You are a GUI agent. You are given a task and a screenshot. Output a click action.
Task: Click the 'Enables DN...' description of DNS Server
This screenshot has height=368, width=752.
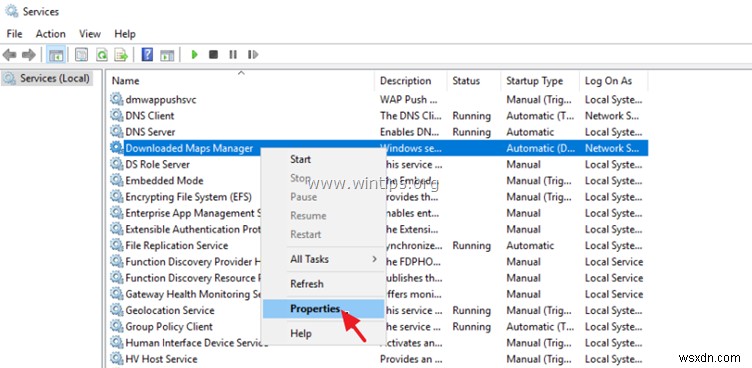(409, 131)
